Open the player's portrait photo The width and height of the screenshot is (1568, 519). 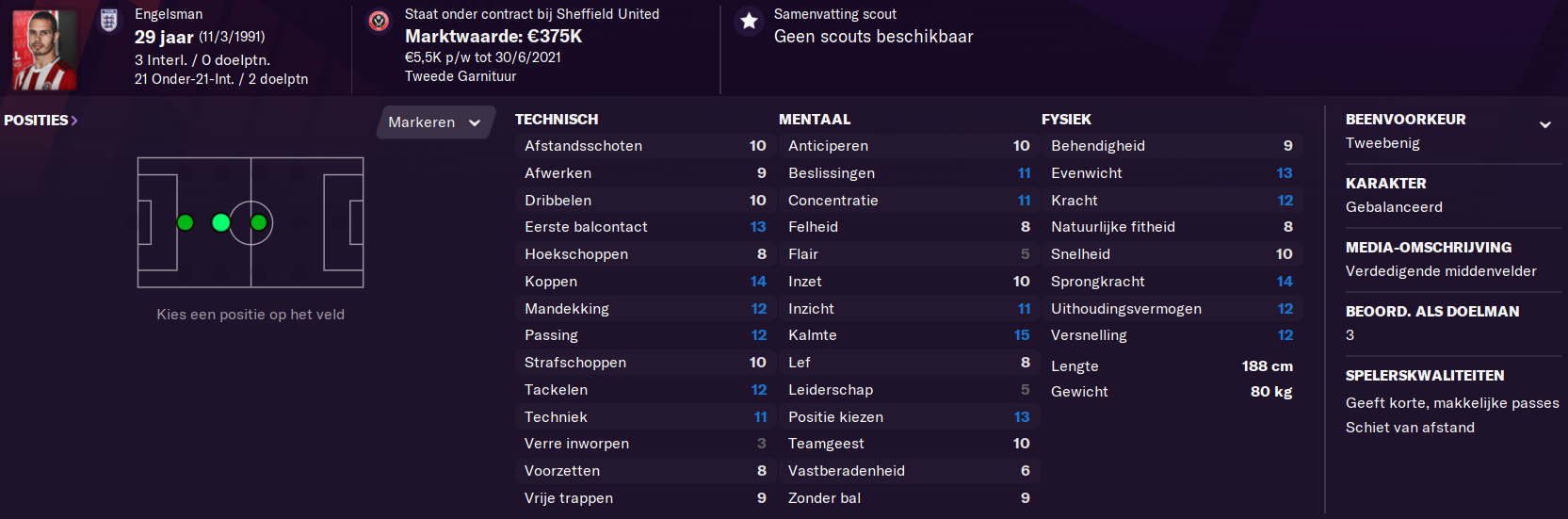pos(44,49)
